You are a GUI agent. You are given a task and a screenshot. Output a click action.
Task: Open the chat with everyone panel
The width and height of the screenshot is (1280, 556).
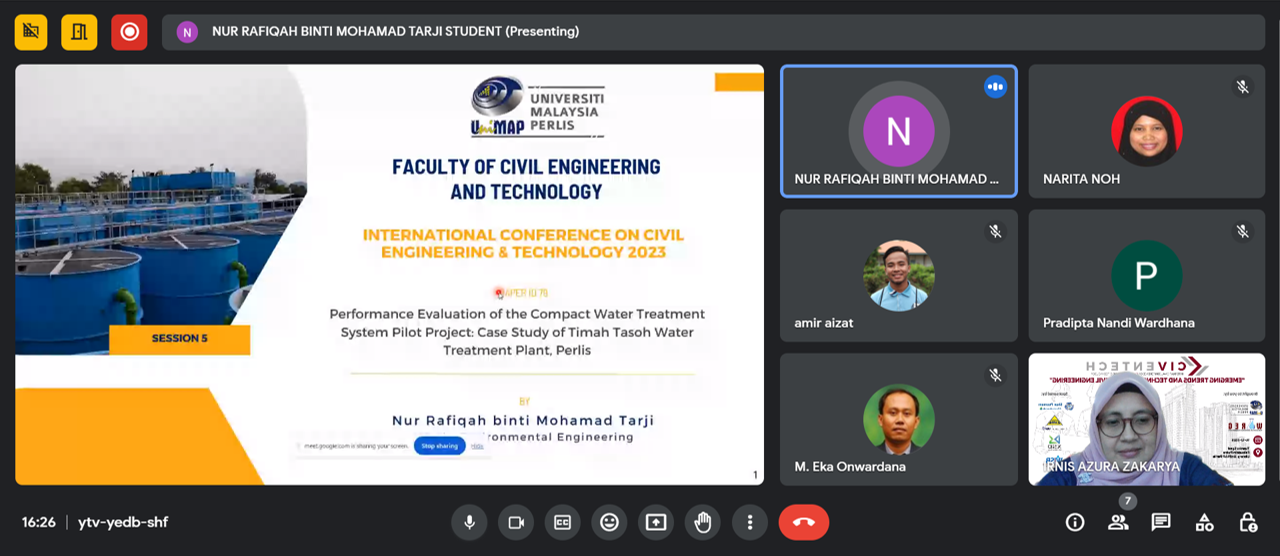(x=1161, y=522)
